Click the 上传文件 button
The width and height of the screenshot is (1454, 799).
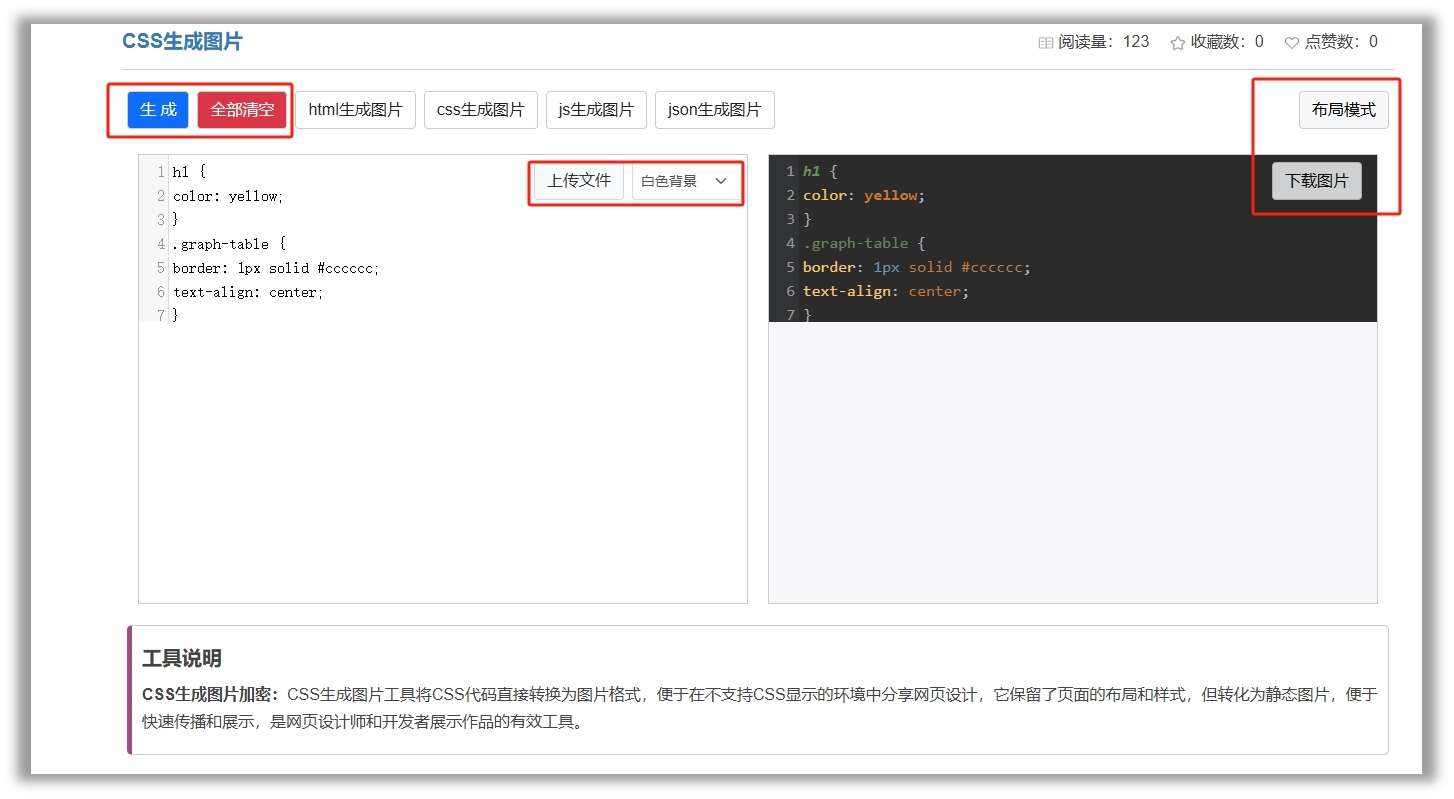(579, 181)
